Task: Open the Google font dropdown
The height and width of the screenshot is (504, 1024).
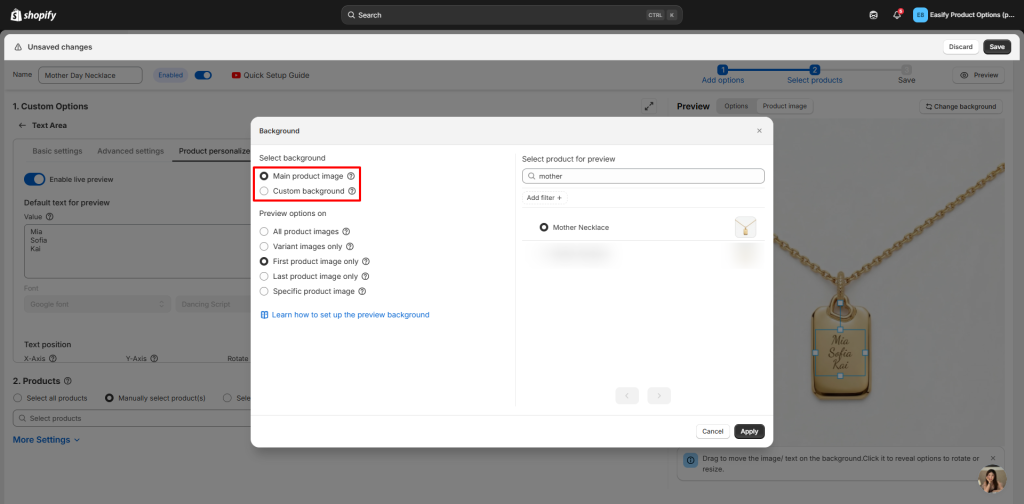Action: coord(97,303)
